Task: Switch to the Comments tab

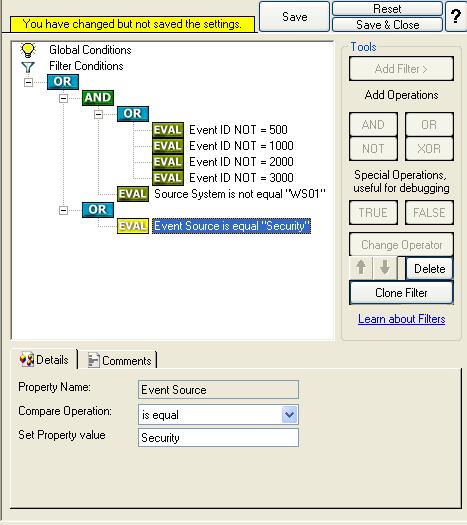Action: tap(120, 361)
